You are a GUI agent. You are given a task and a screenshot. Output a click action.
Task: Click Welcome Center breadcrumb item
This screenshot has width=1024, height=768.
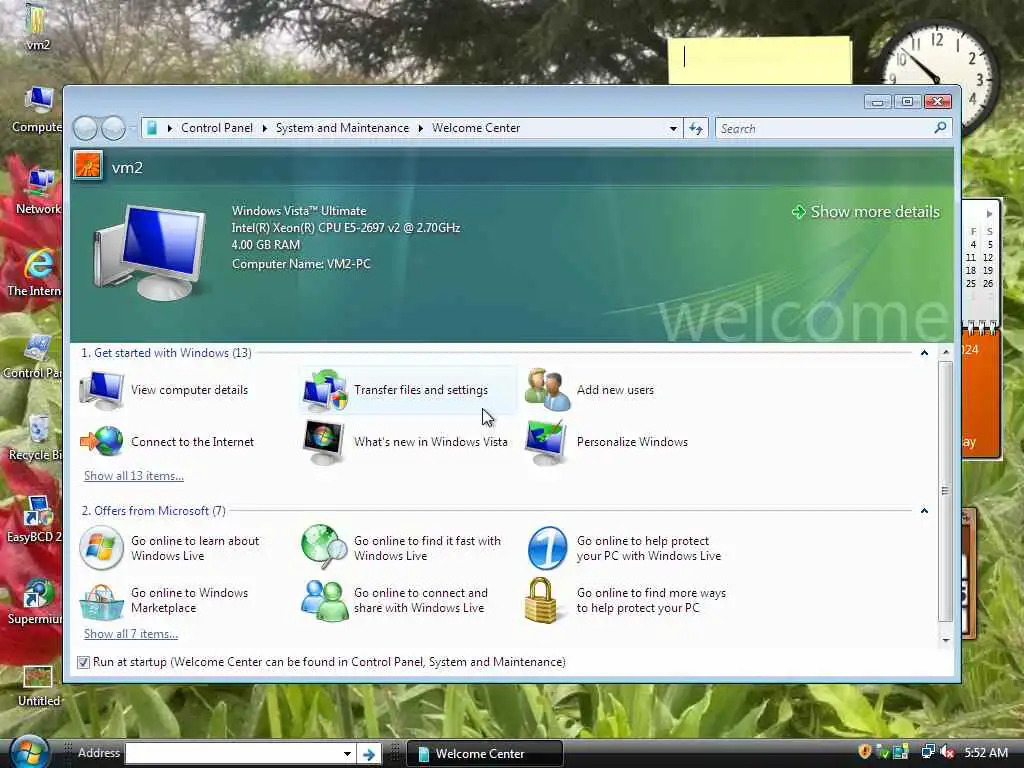point(475,128)
